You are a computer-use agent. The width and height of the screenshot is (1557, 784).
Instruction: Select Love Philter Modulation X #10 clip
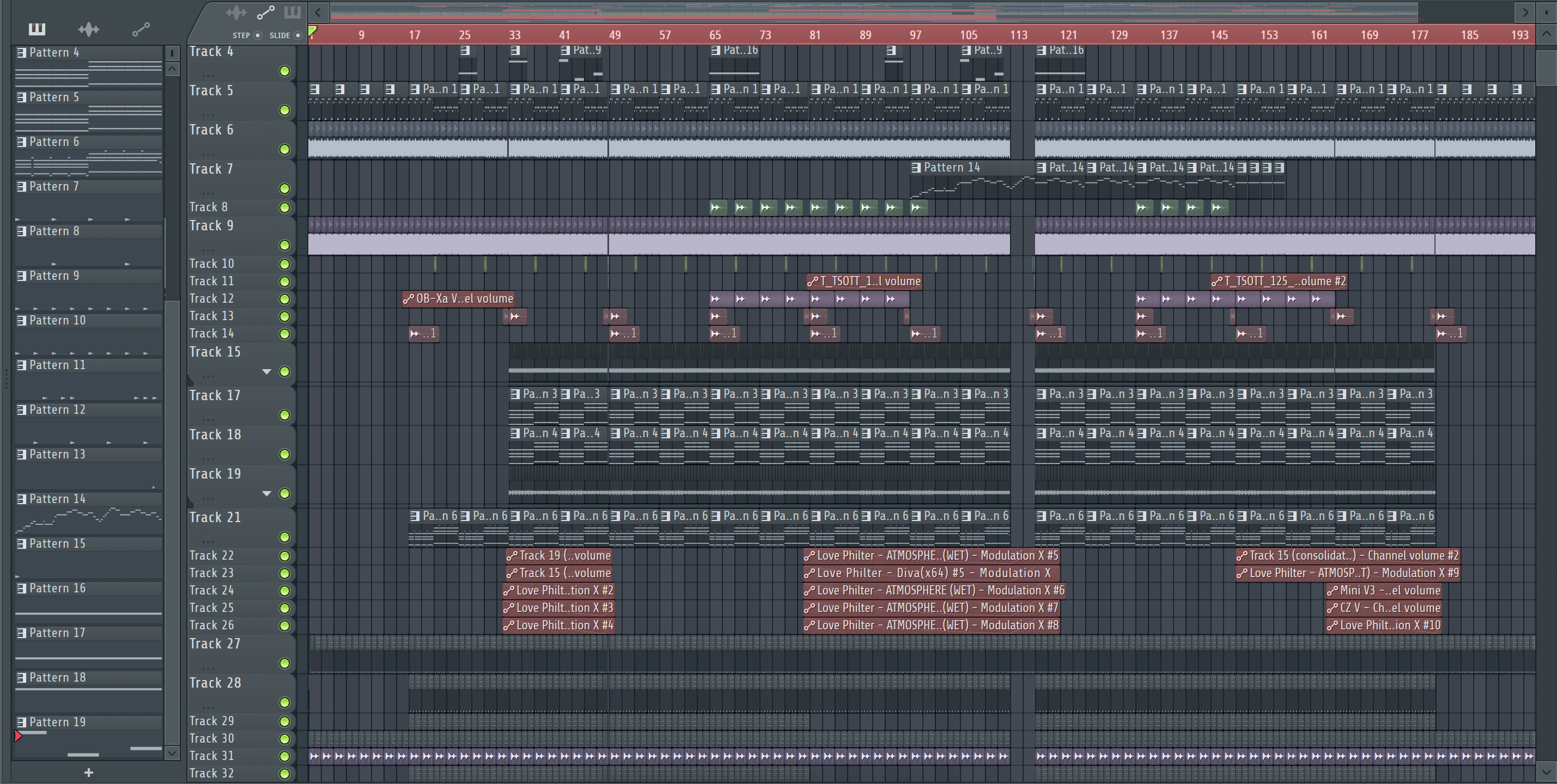[1384, 625]
